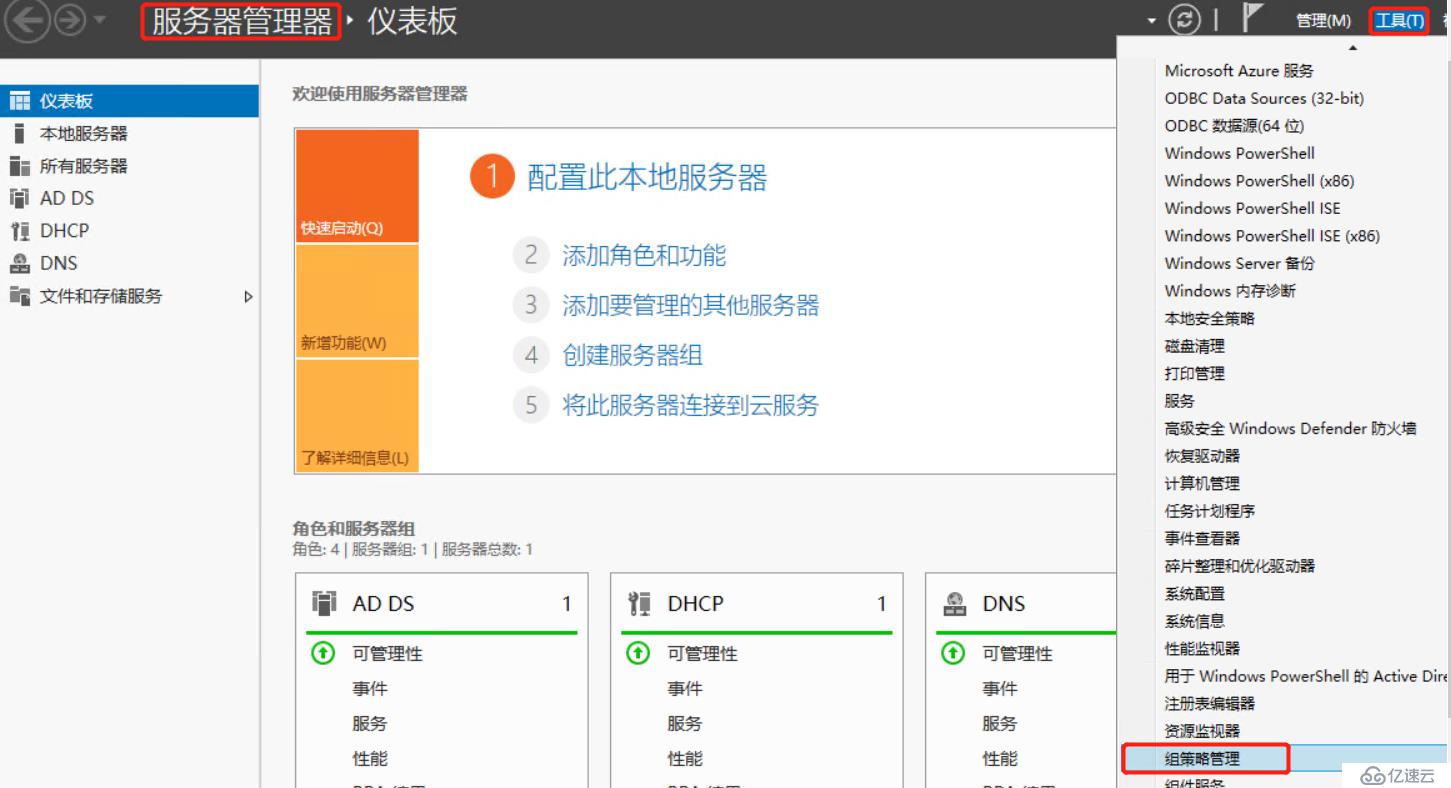The height and width of the screenshot is (788, 1451).
Task: Click 创建服务器组 link
Action: coord(633,355)
